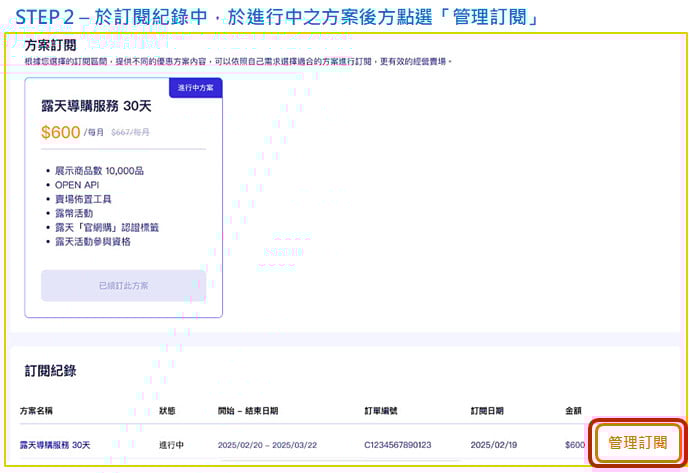Click the 露天「官網購」認證標籤 feature item
Screen dimensions: 691x473
click(105, 227)
